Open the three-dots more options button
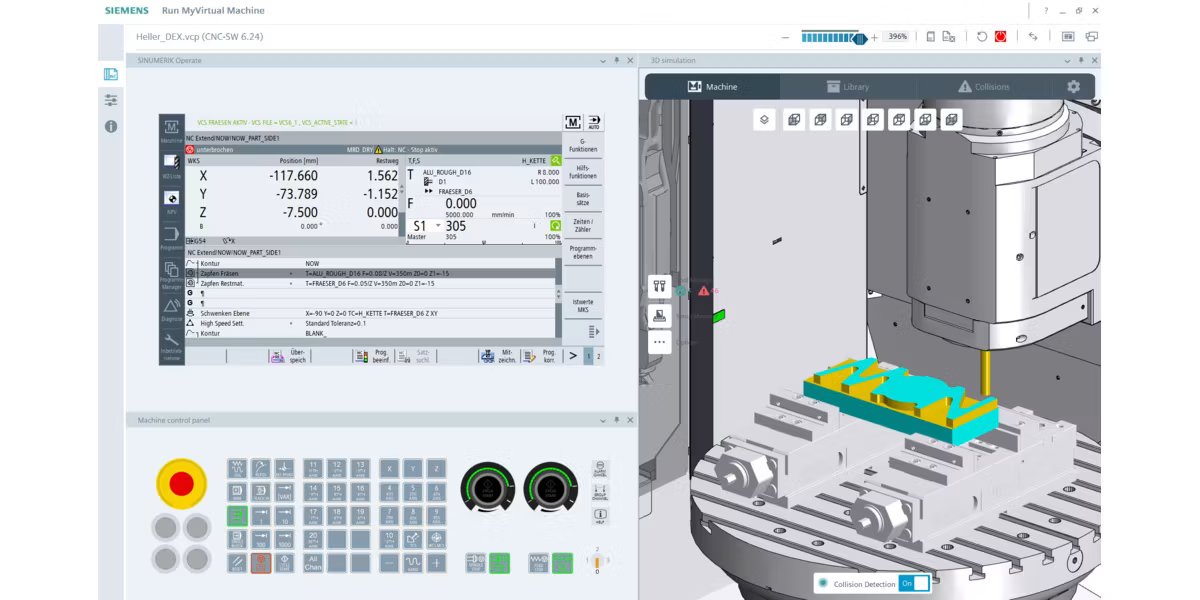Image resolution: width=1200 pixels, height=600 pixels. point(659,341)
